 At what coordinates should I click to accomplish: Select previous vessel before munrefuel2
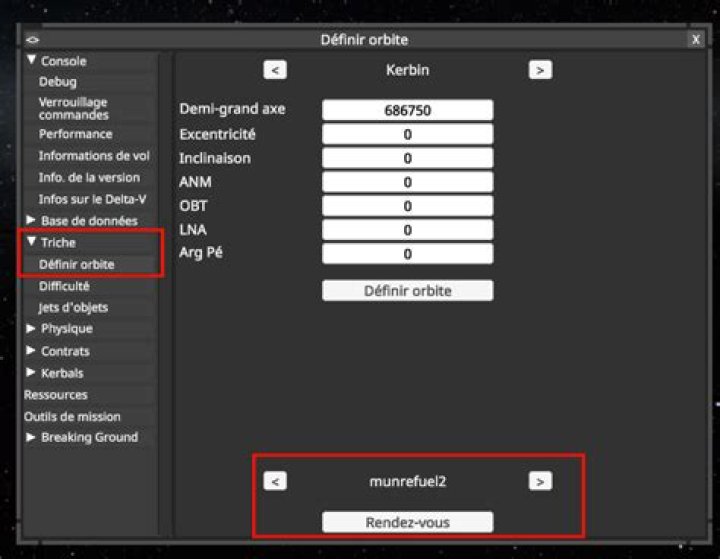click(275, 481)
